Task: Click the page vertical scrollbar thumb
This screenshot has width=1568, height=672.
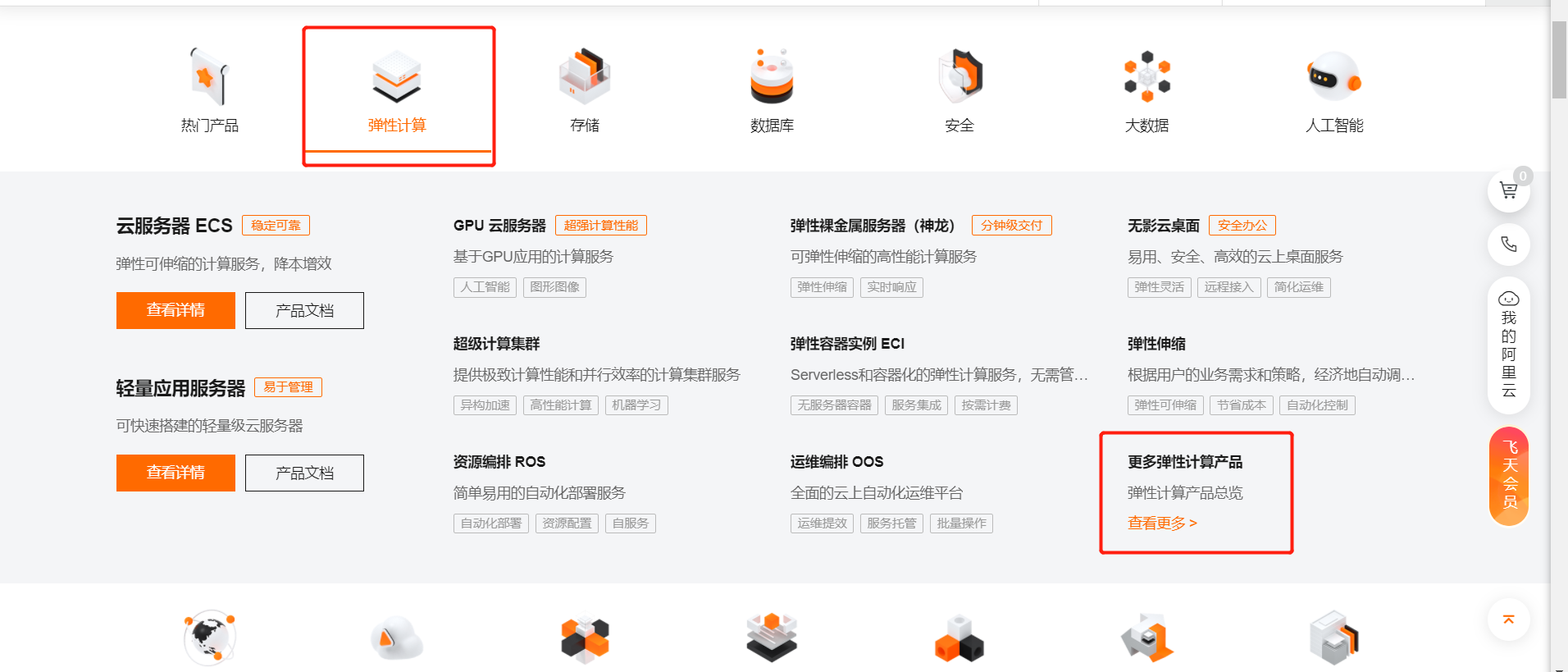Action: tap(1558, 59)
